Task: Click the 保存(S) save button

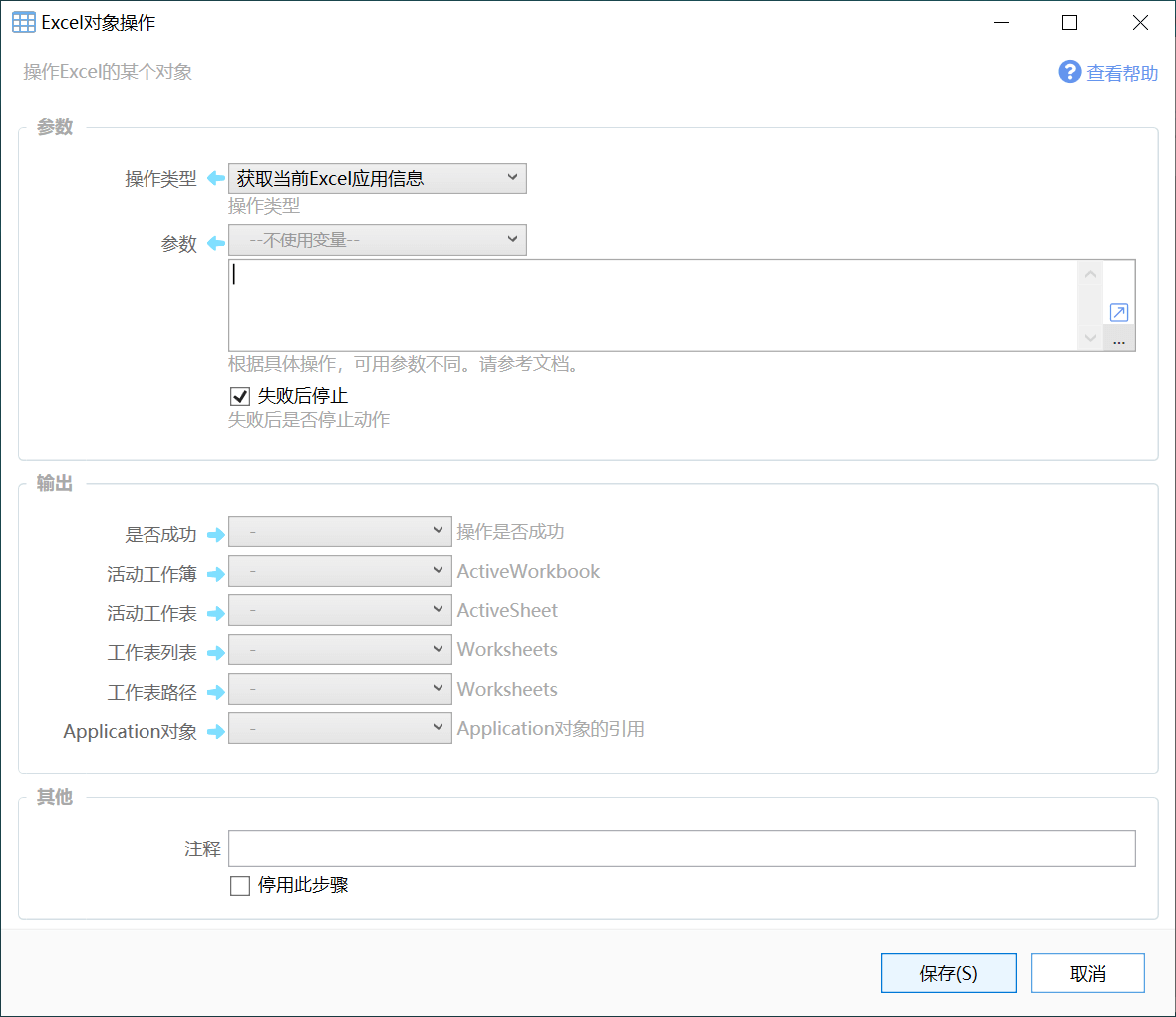Action: pyautogui.click(x=948, y=973)
